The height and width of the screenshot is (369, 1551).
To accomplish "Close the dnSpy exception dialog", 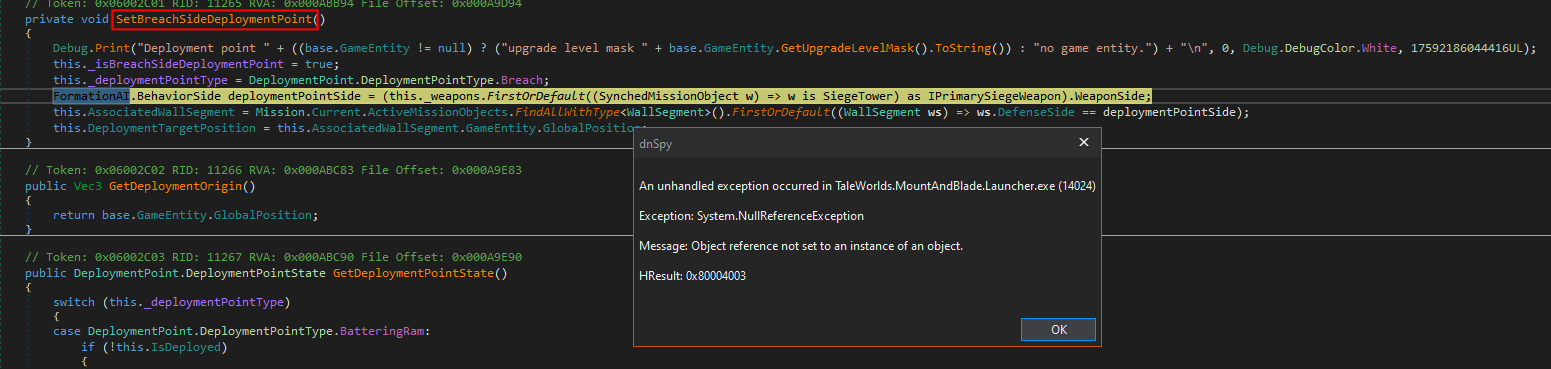I will tap(1083, 143).
